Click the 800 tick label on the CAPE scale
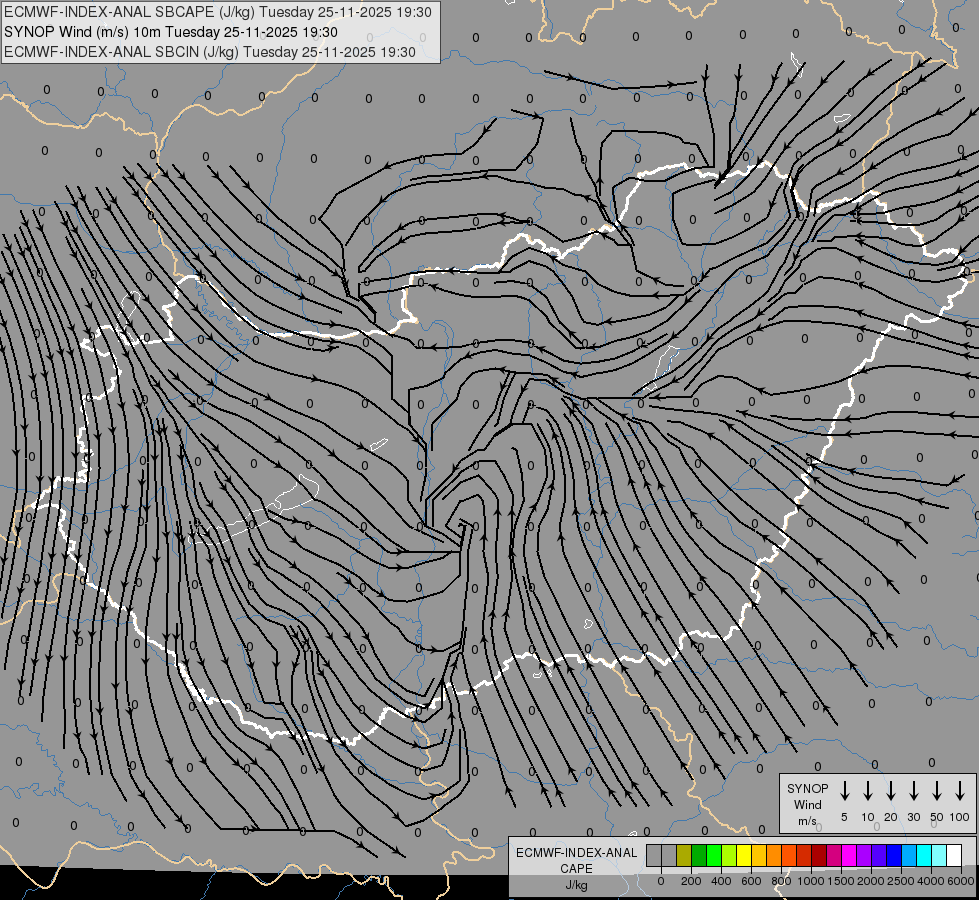The image size is (979, 900). tap(781, 881)
